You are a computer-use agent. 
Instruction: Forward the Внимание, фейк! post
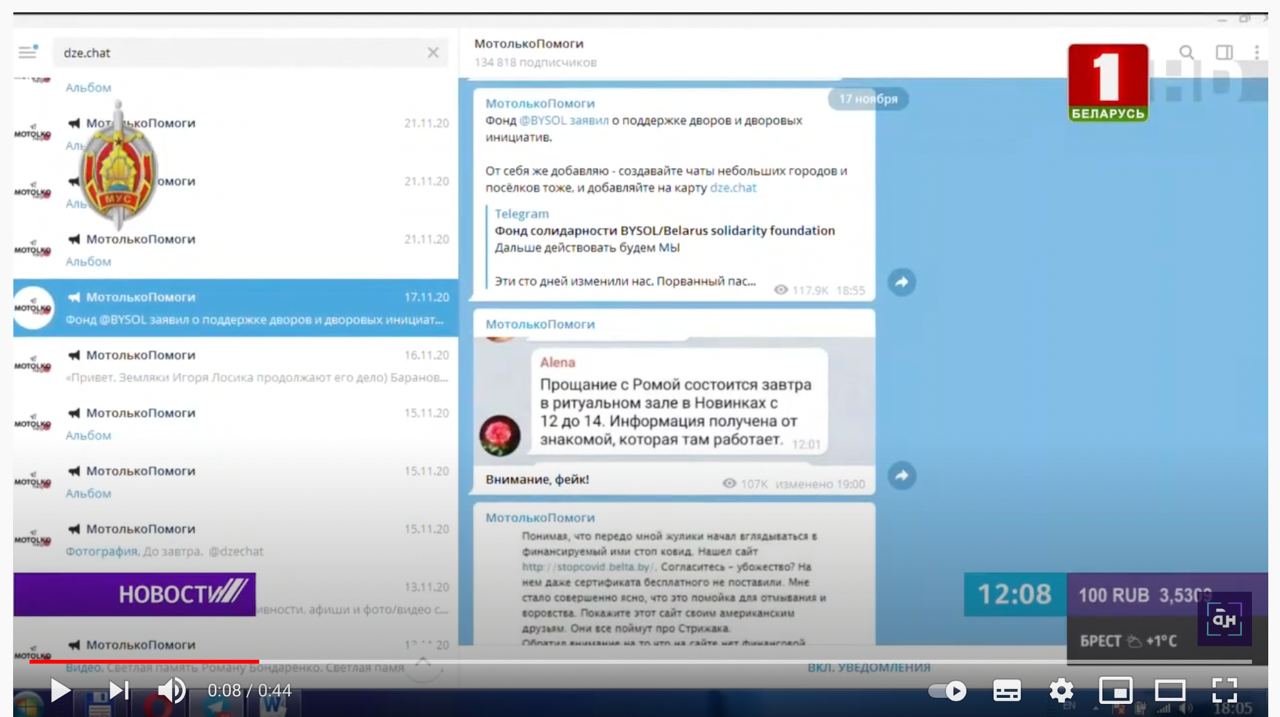click(x=901, y=476)
